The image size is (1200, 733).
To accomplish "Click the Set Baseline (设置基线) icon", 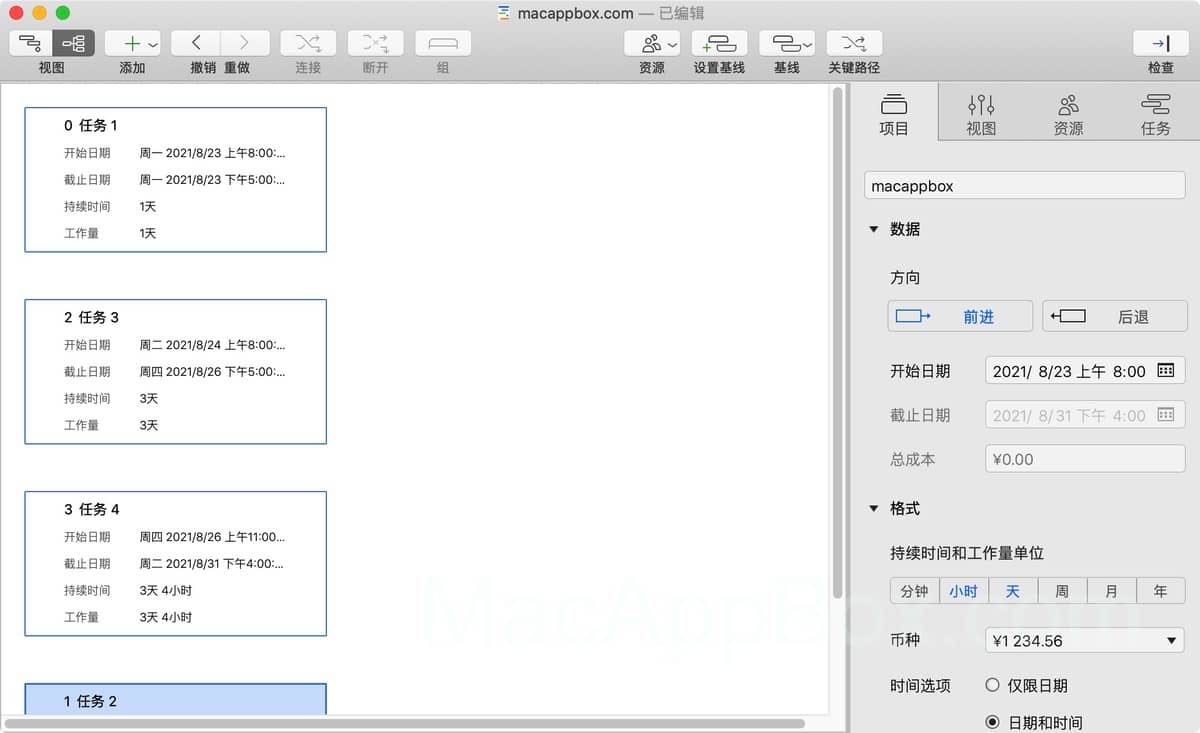I will (x=719, y=43).
